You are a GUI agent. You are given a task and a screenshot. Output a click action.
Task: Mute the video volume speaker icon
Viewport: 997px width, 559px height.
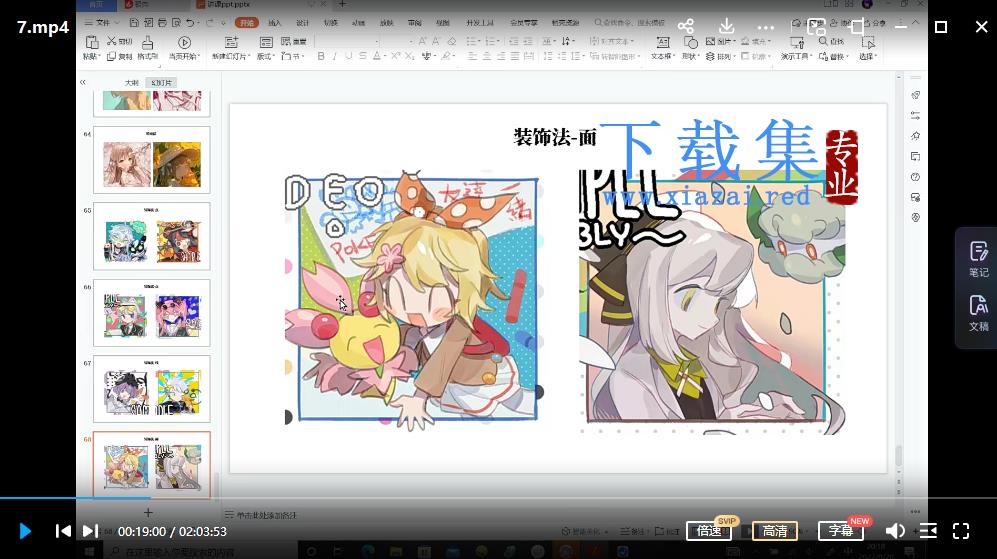895,531
